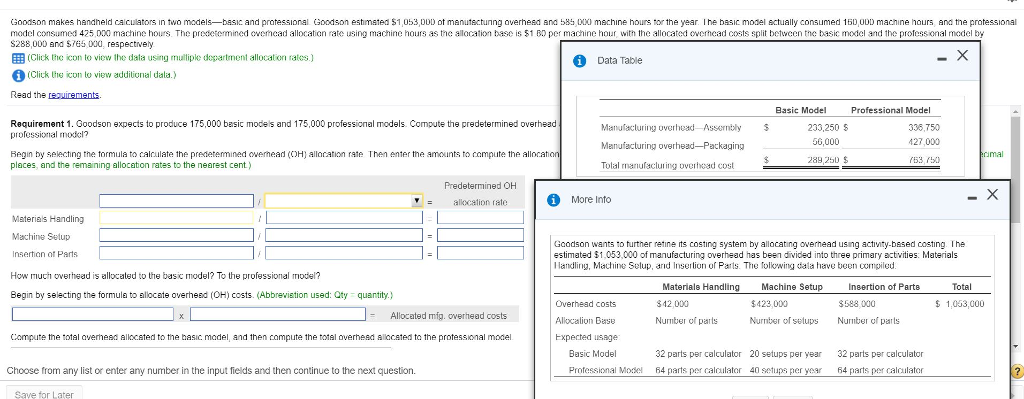Click the $423,000 overhead cost value
Viewport: 1024px width, 399px height.
pos(769,304)
